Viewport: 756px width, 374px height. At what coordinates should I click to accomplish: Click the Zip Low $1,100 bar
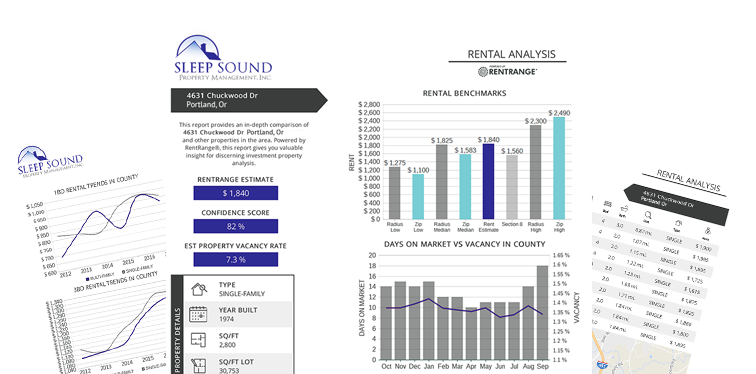(x=418, y=197)
